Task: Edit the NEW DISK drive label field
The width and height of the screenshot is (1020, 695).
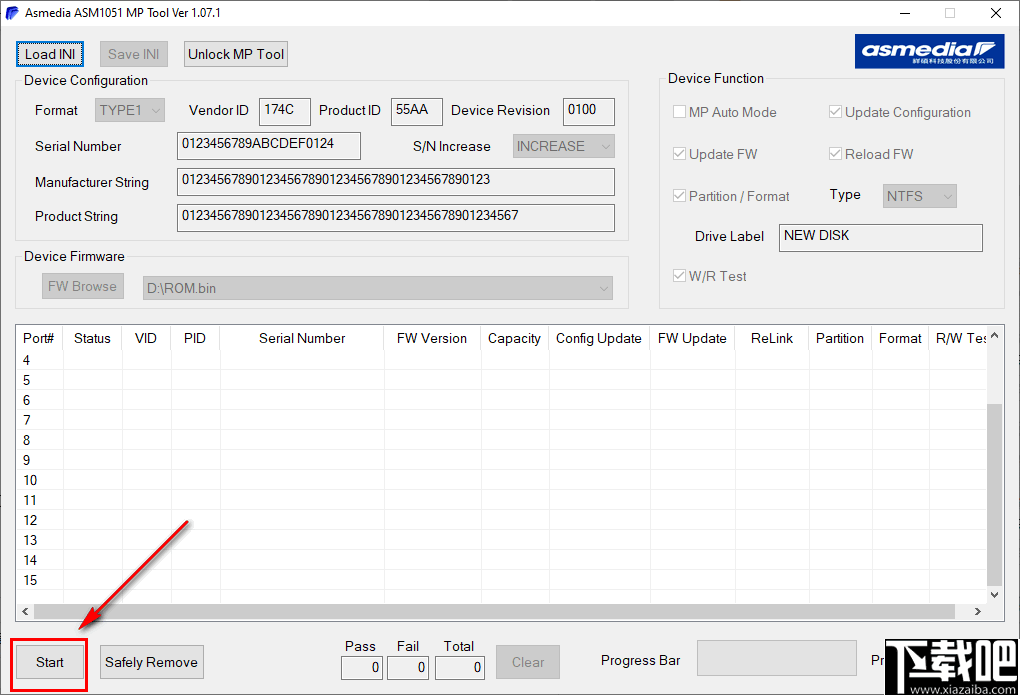Action: [x=880, y=237]
